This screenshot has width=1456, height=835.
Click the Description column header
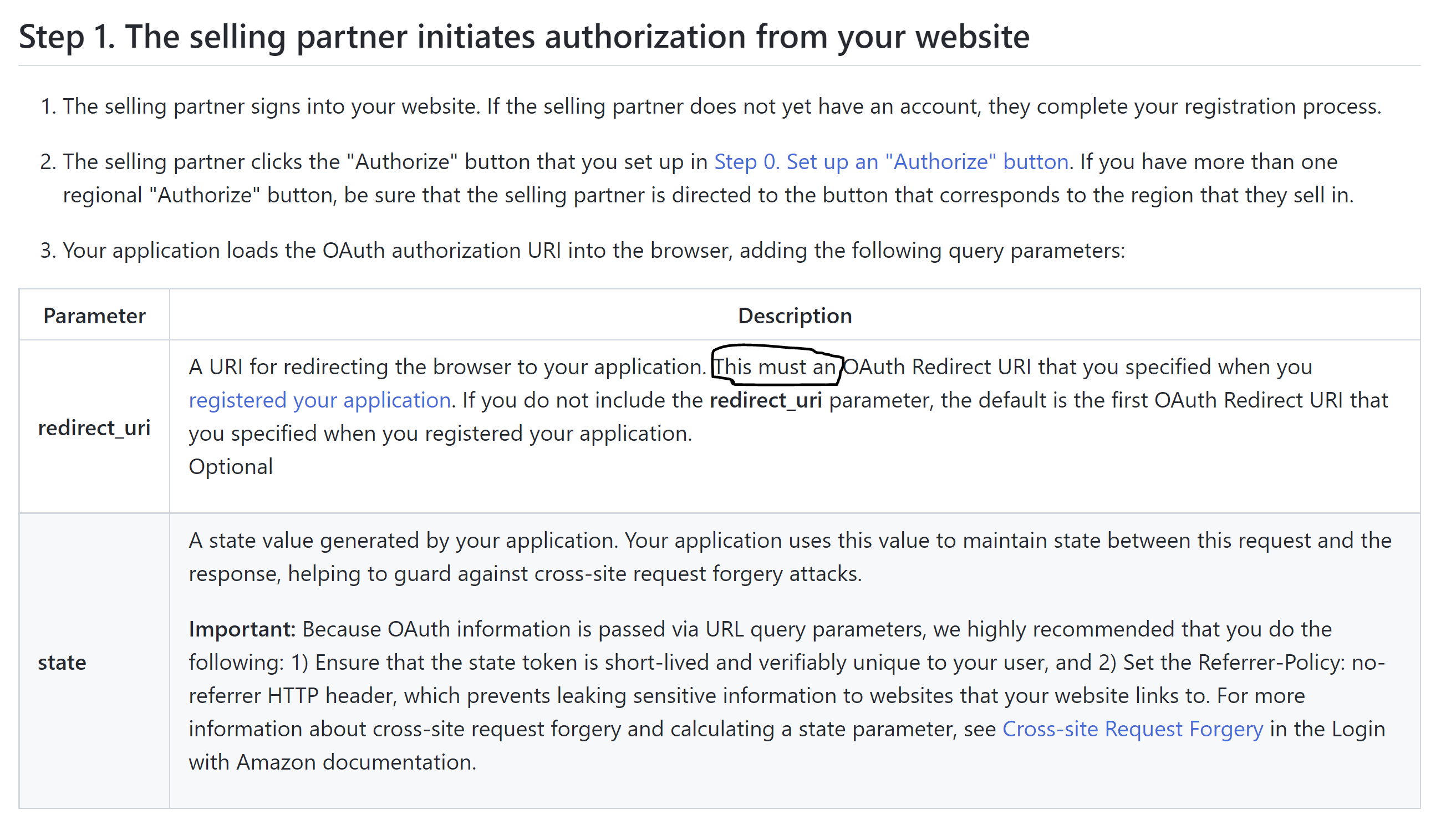[x=796, y=315]
